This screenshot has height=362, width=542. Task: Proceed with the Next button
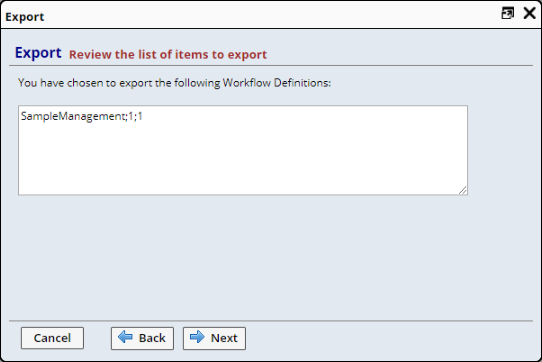click(x=214, y=338)
